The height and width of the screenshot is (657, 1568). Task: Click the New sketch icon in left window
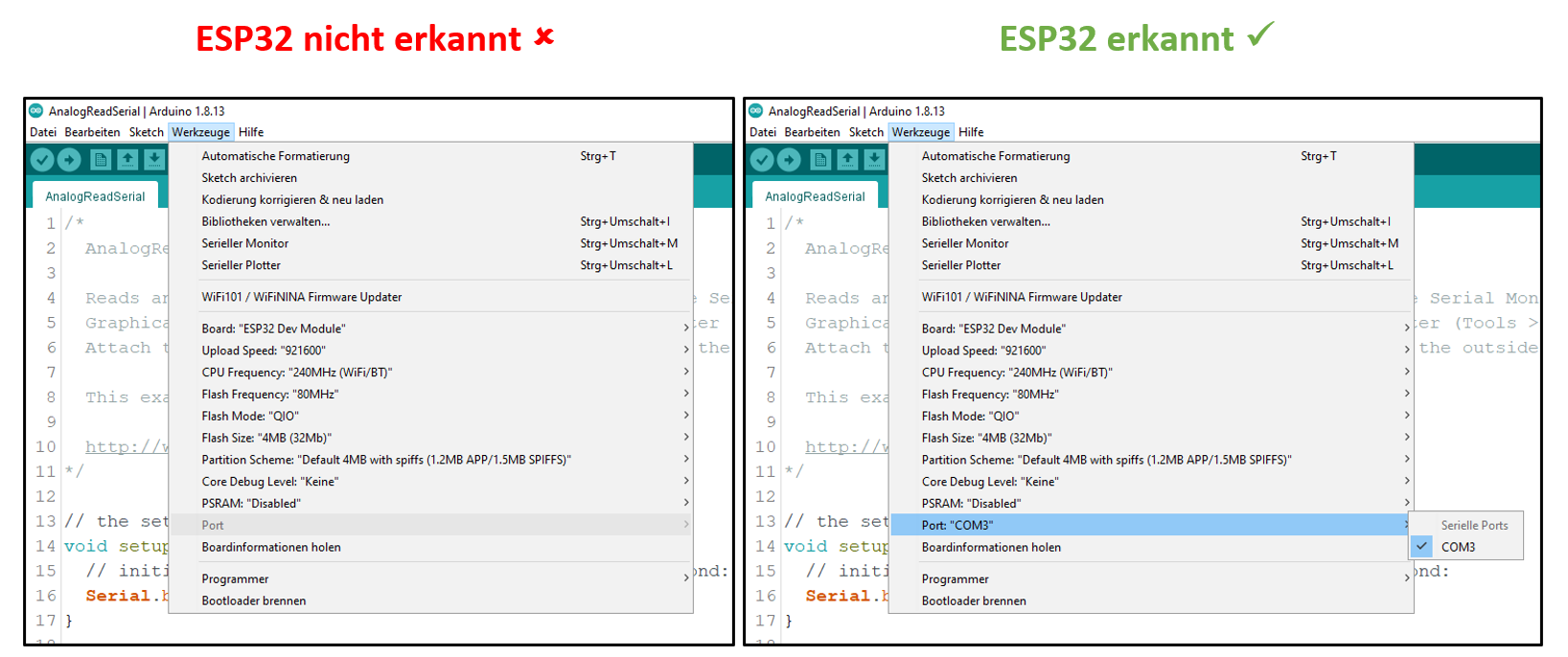click(x=101, y=160)
